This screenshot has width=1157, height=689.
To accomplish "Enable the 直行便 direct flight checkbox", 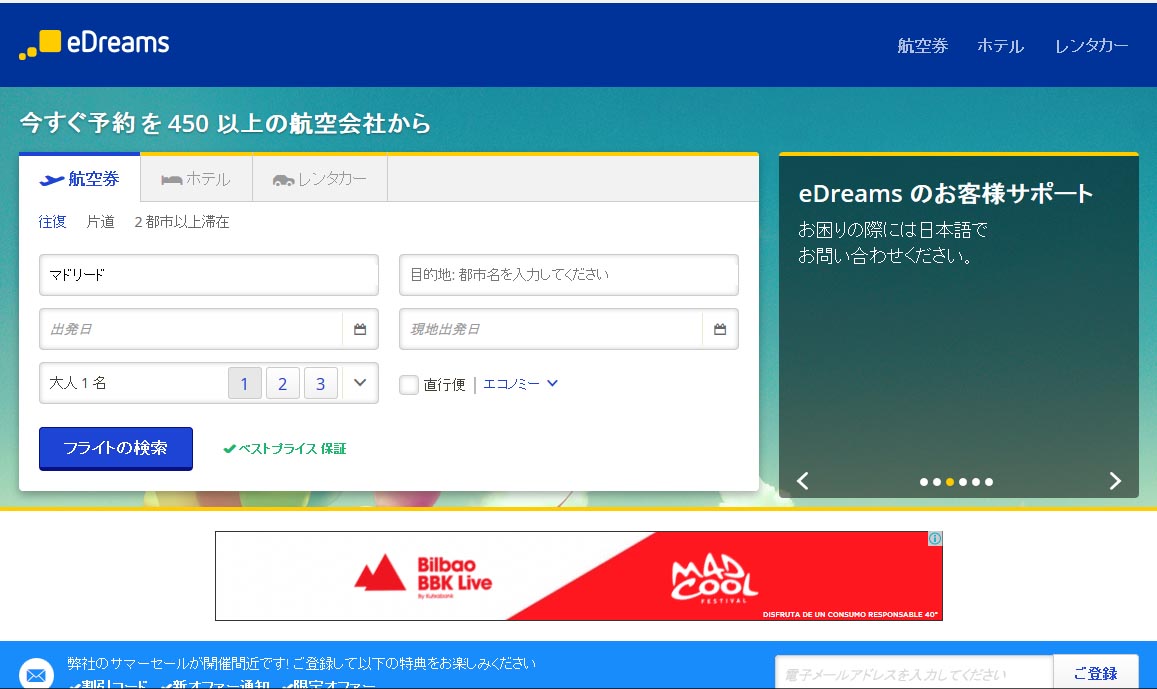I will point(409,384).
